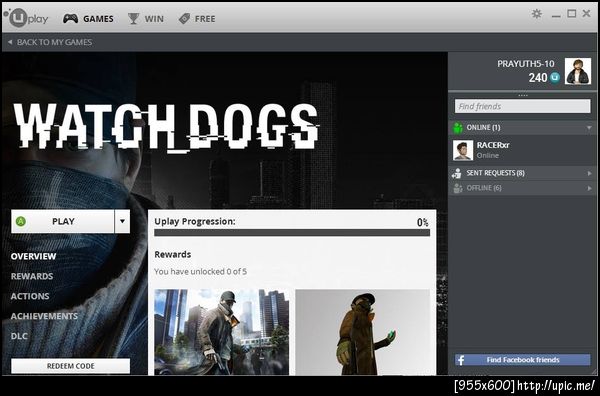Expand the SENT REQUESTS (8) group
Viewport: 600px width, 396px height.
[590, 173]
